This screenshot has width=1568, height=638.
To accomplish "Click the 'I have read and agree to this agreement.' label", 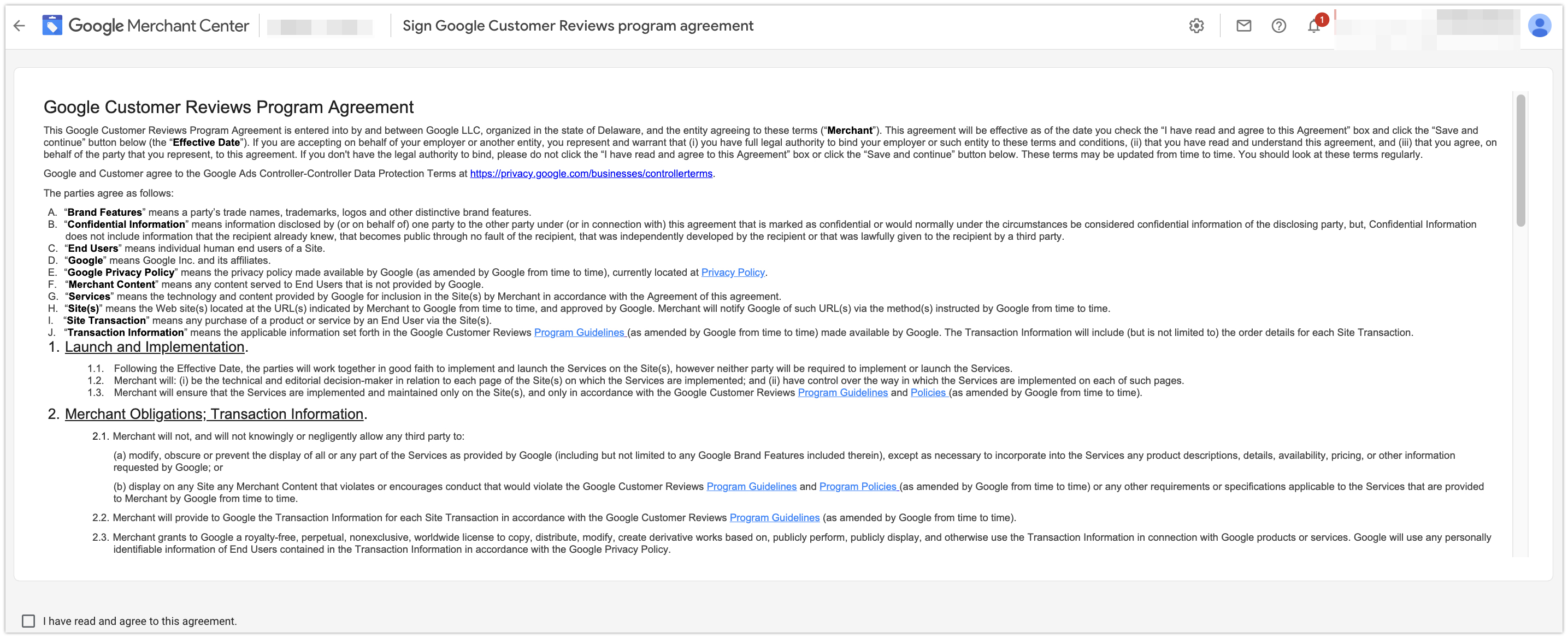I will (x=139, y=621).
